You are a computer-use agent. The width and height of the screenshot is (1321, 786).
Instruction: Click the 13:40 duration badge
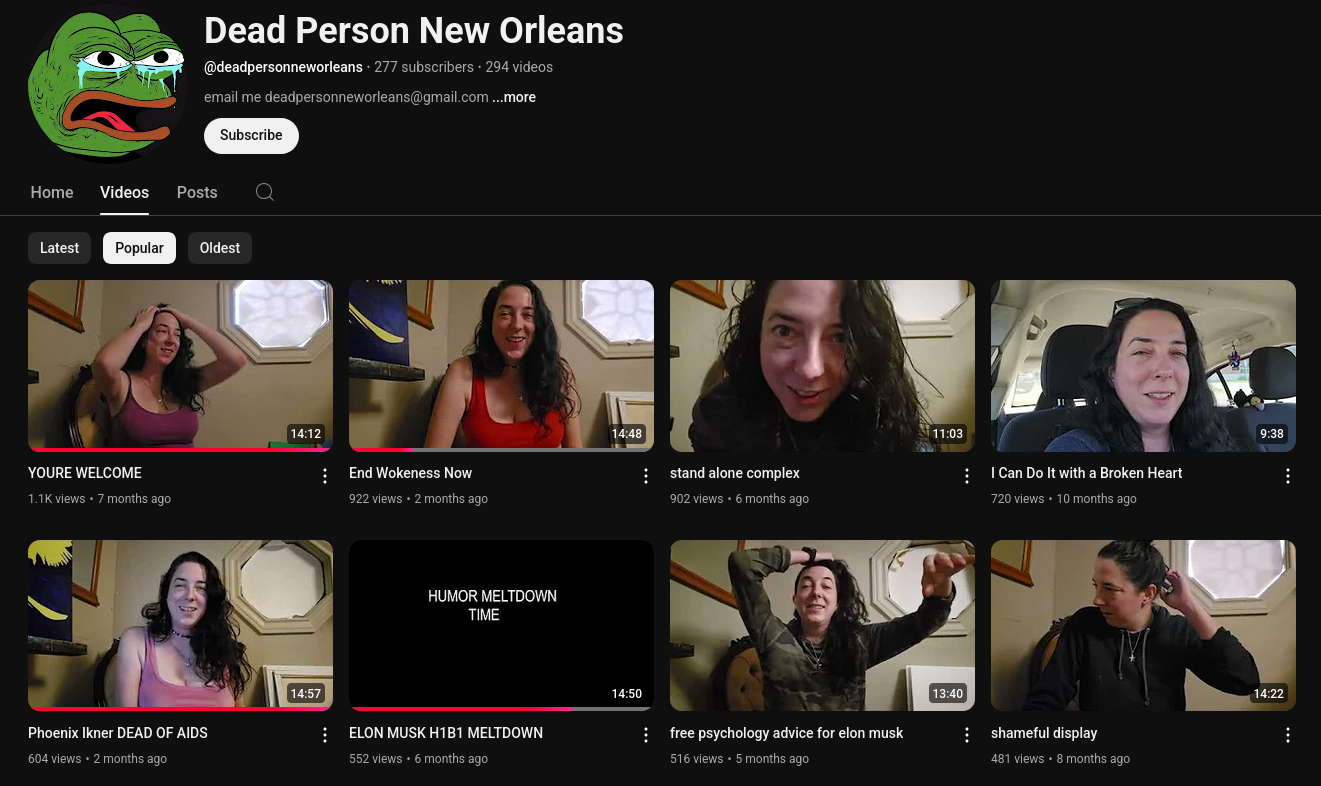[947, 694]
